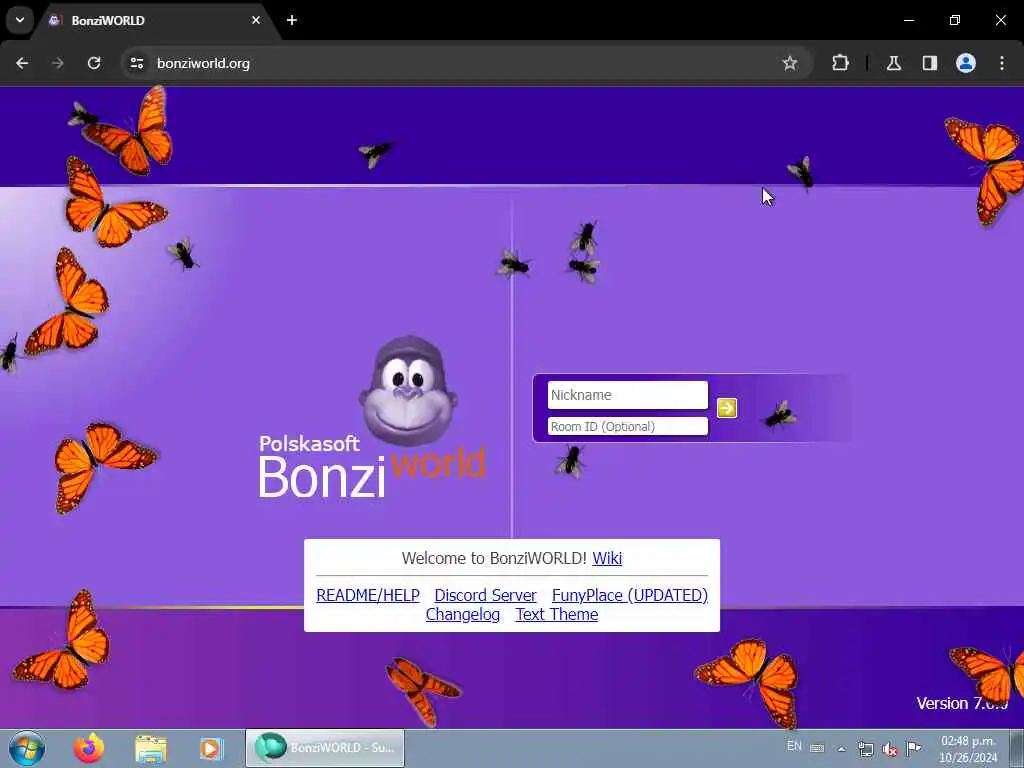Switch to Text Theme link

(x=556, y=615)
